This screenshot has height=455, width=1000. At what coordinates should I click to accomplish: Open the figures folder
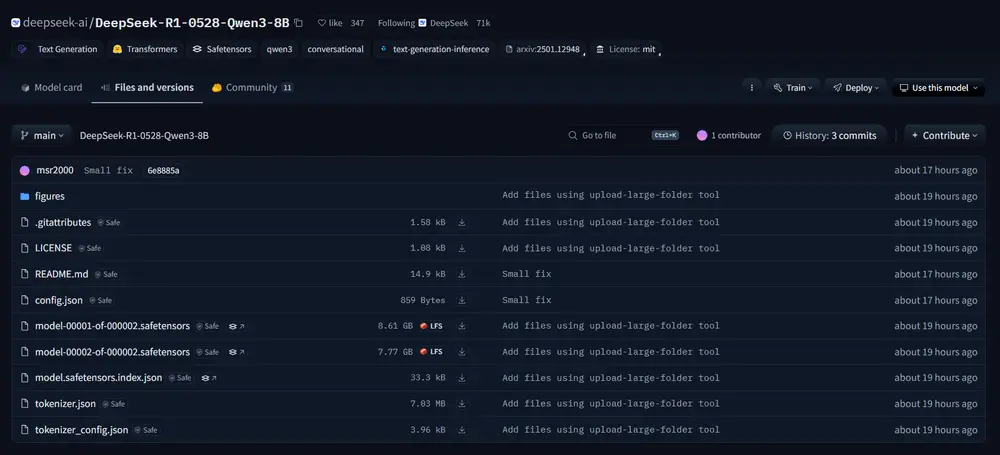tap(50, 197)
